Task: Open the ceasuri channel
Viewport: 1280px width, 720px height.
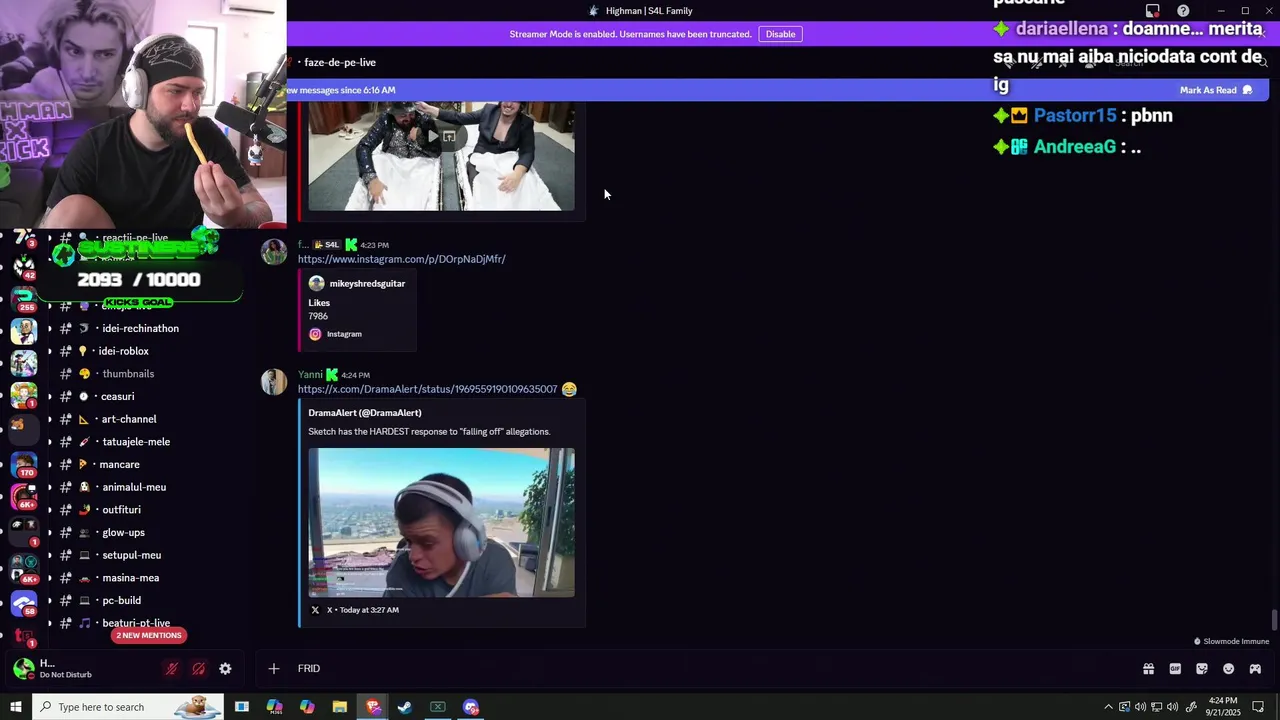Action: click(117, 397)
